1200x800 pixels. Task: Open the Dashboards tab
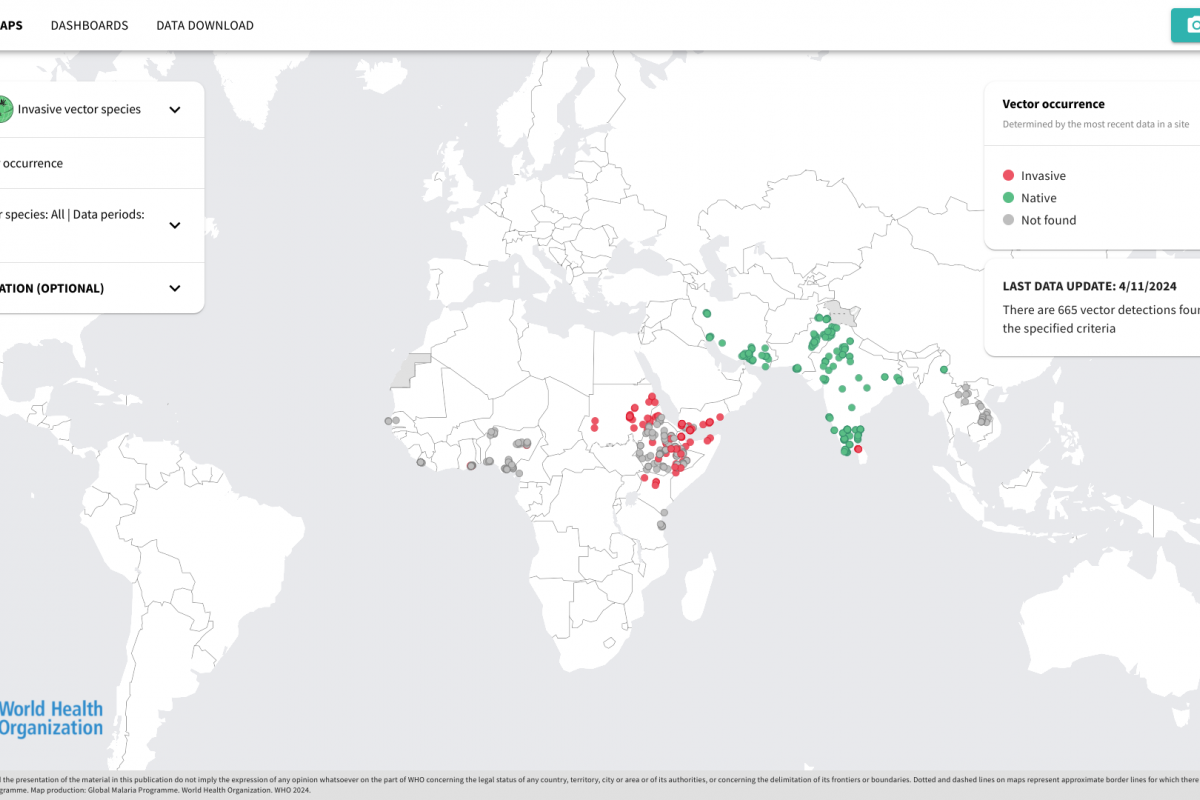89,25
